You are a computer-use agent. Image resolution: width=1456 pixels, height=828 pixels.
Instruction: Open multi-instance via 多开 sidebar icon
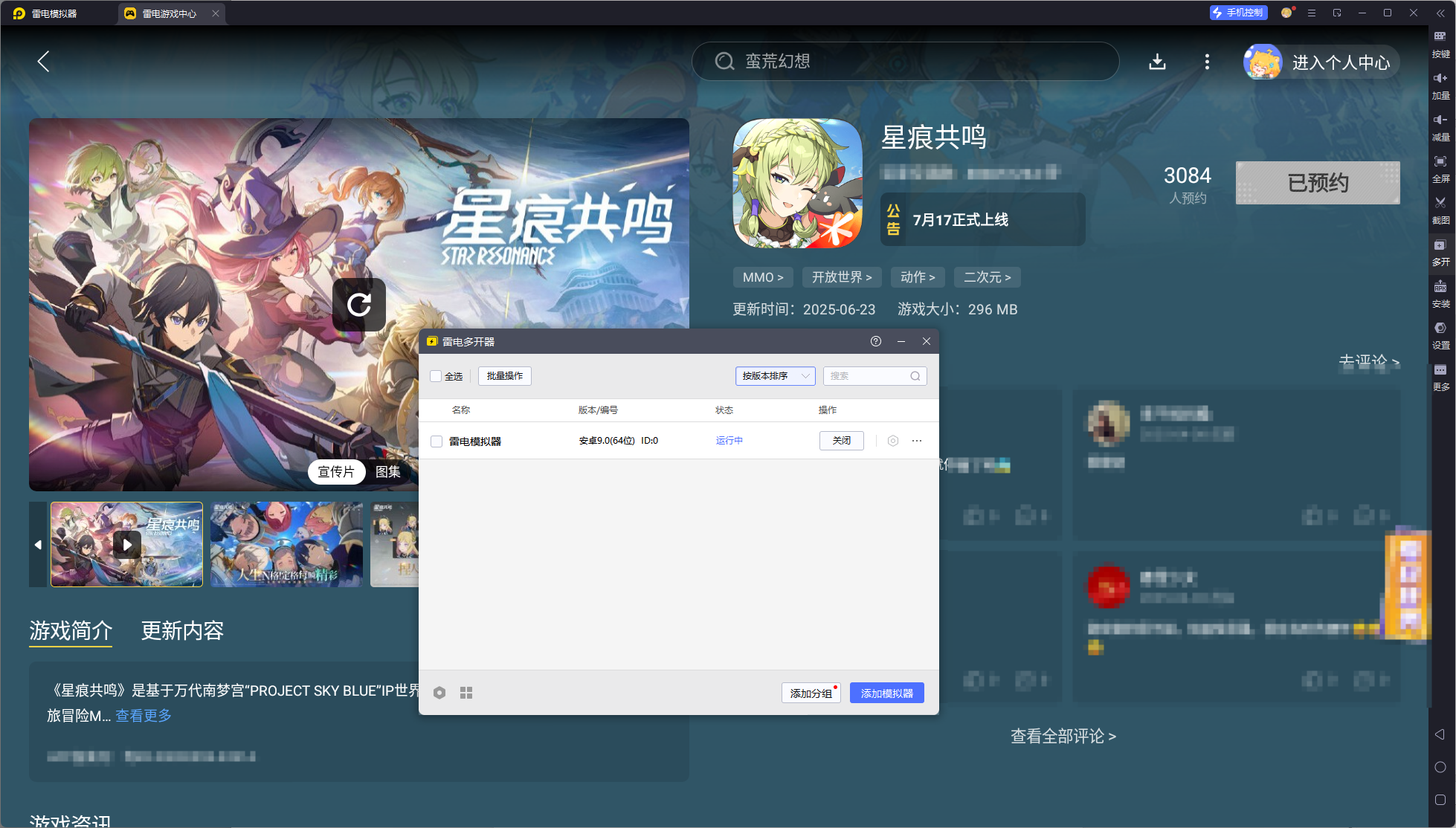click(1440, 253)
